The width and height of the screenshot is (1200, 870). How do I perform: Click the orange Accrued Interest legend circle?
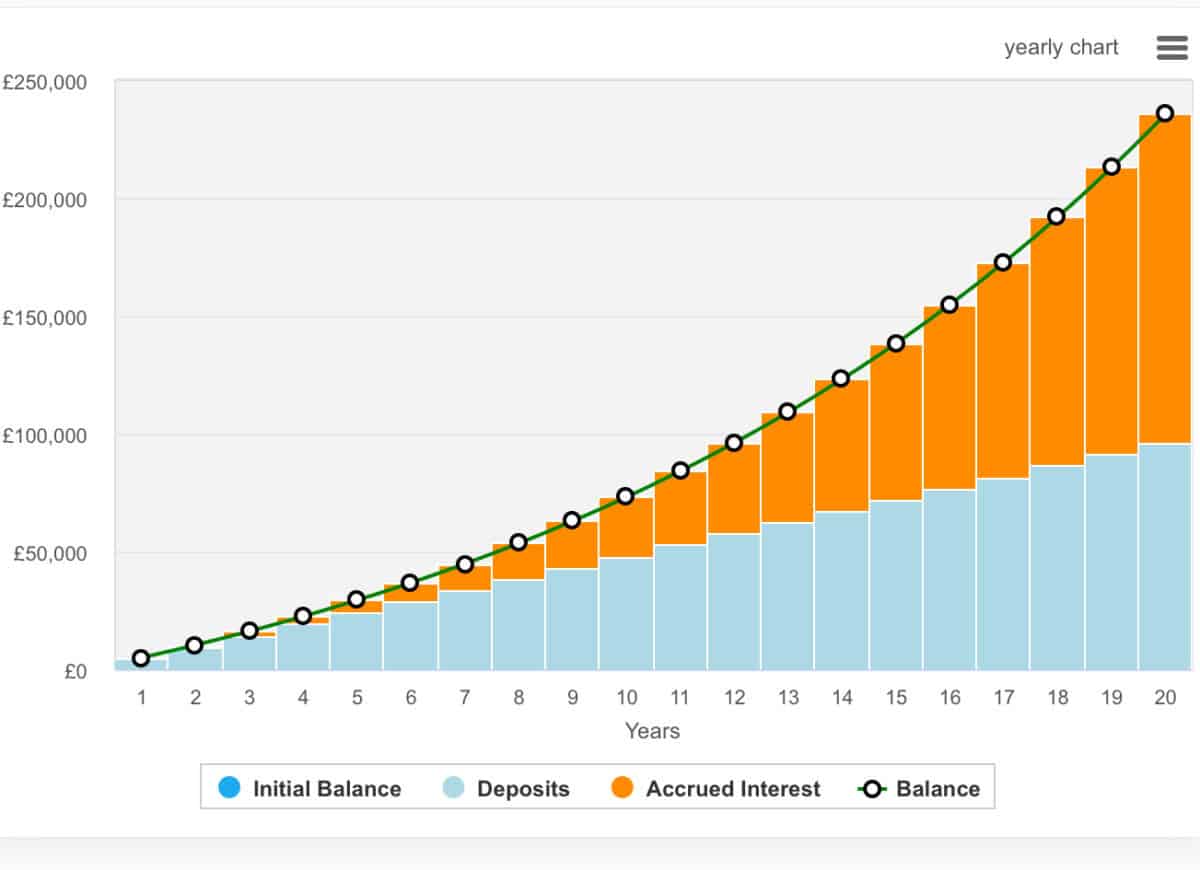point(622,788)
